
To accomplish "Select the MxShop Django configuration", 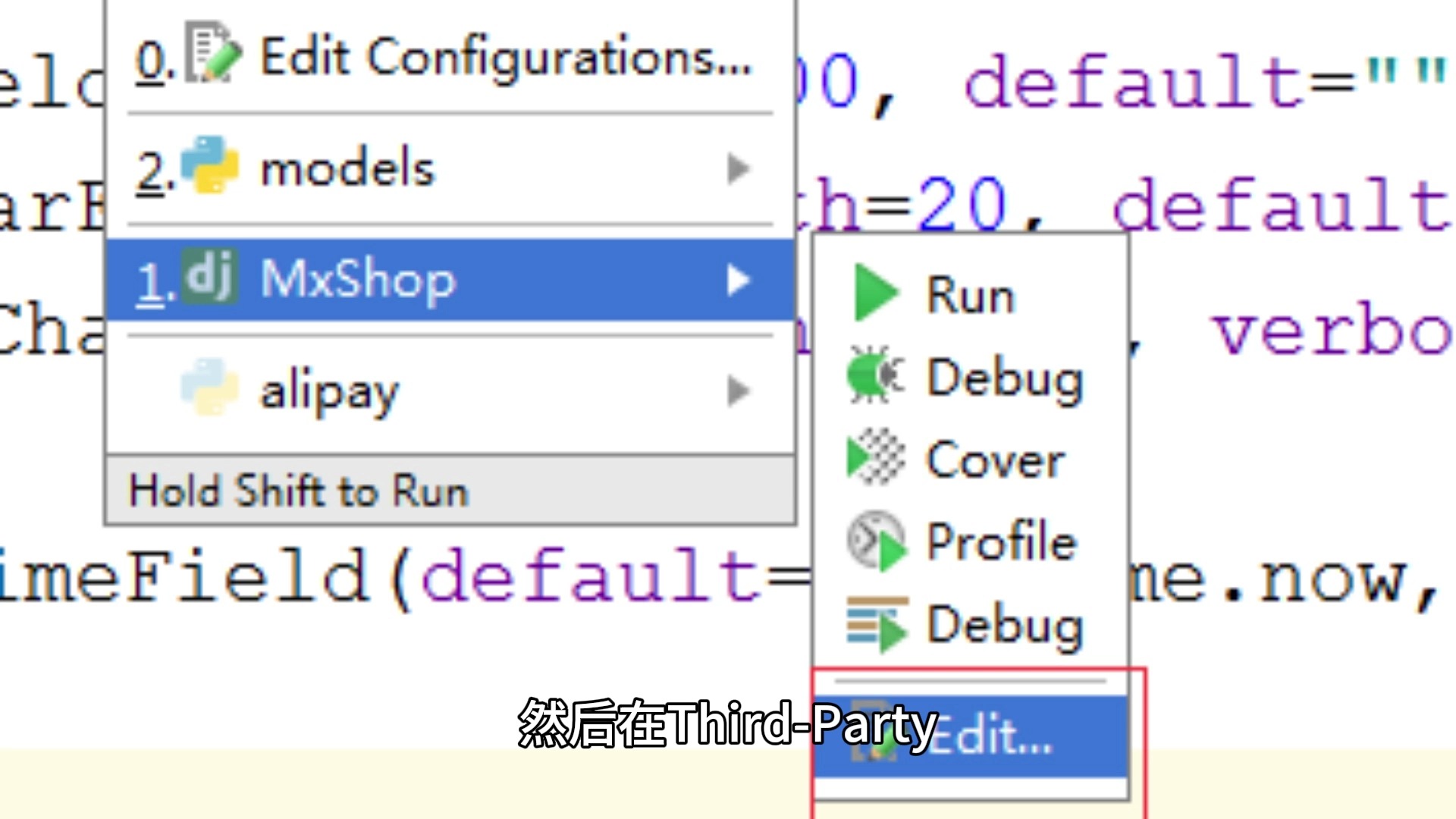I will (450, 280).
